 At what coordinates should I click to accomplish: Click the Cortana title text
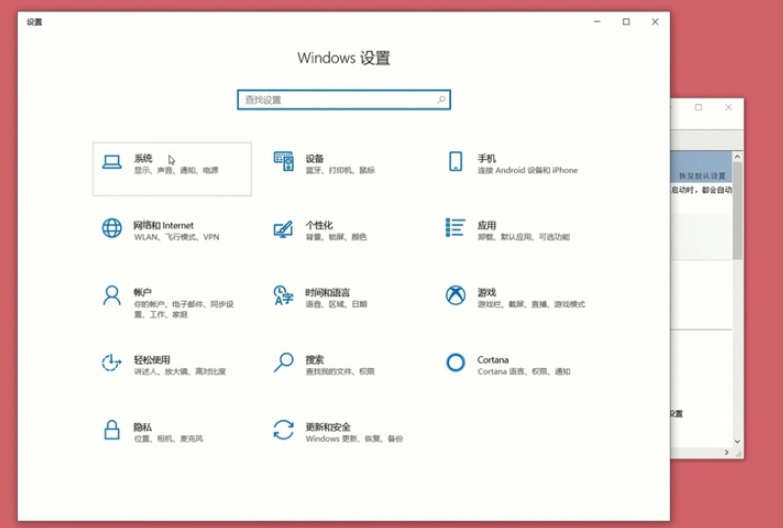493,360
